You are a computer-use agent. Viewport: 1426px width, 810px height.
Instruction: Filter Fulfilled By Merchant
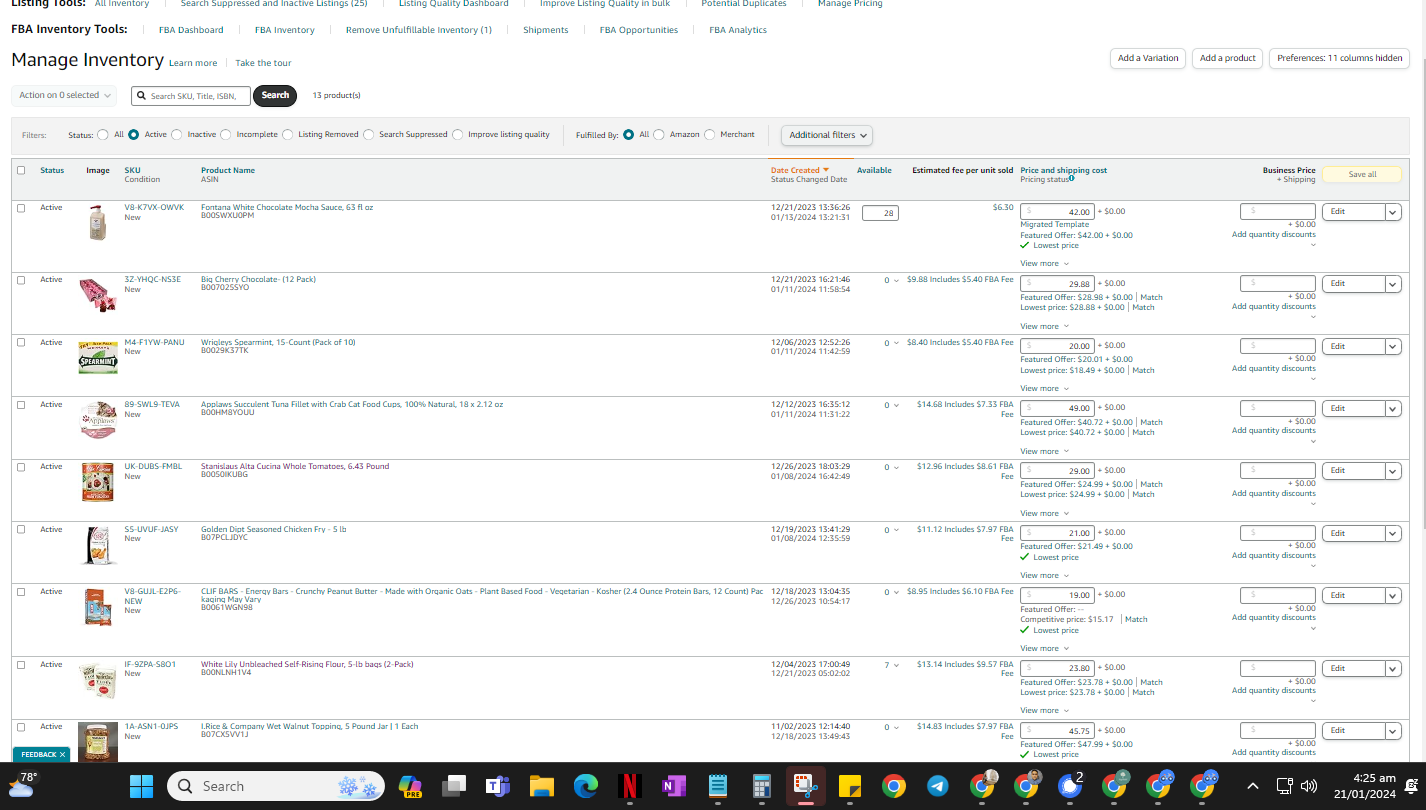710,134
